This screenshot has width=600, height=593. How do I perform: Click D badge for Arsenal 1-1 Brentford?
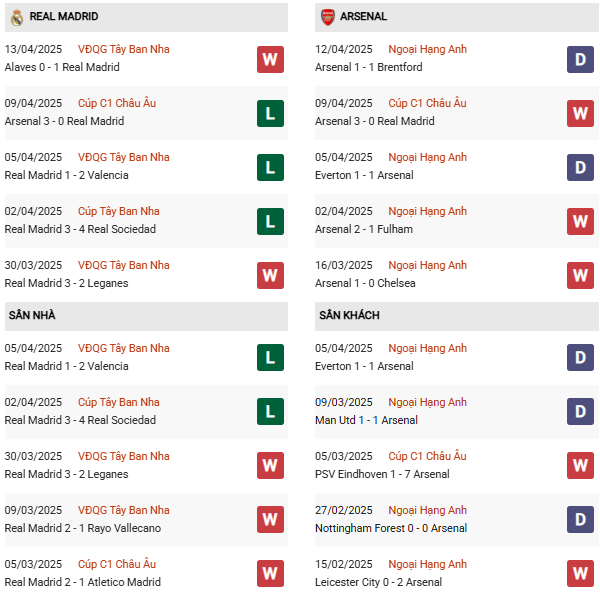click(x=580, y=59)
